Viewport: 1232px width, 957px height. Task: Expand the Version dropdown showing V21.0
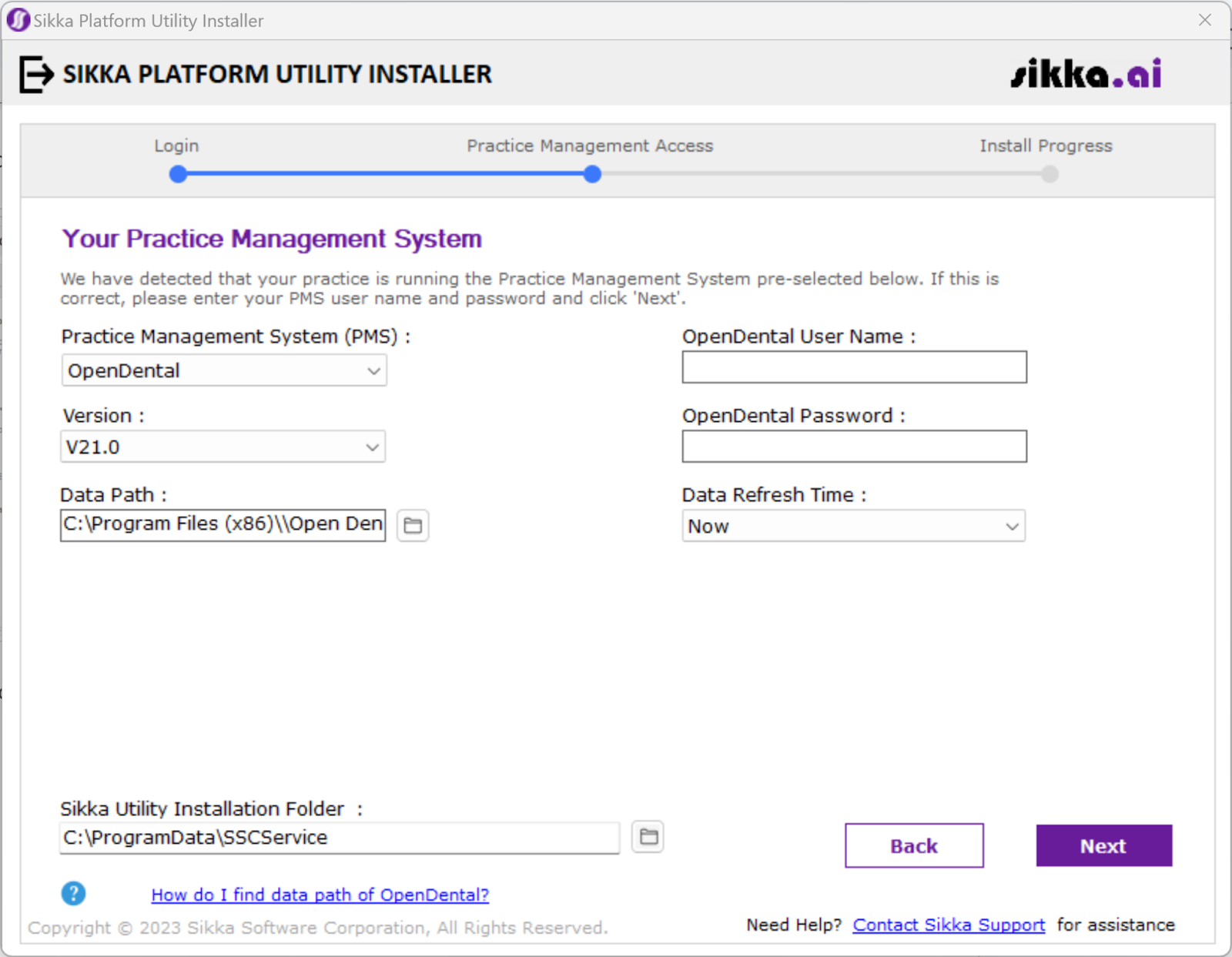[223, 447]
